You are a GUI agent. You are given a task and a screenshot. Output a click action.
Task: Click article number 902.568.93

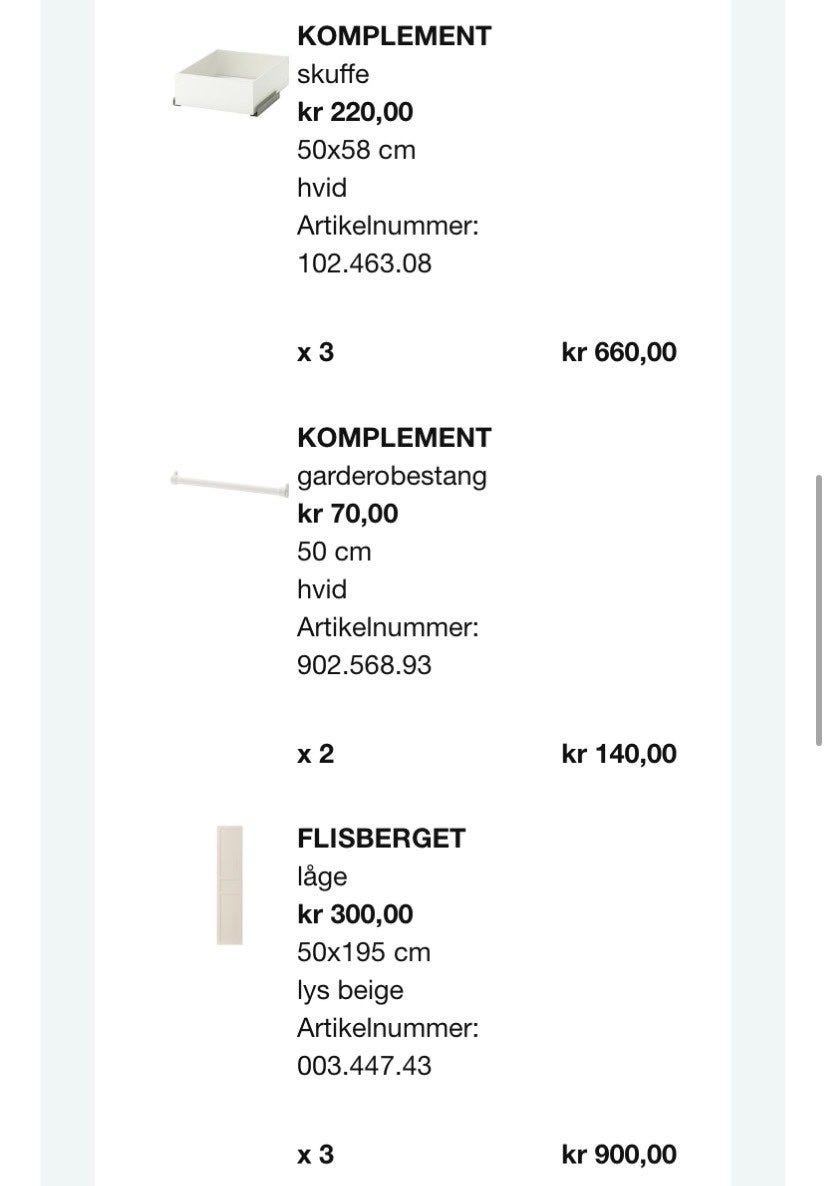tap(364, 665)
